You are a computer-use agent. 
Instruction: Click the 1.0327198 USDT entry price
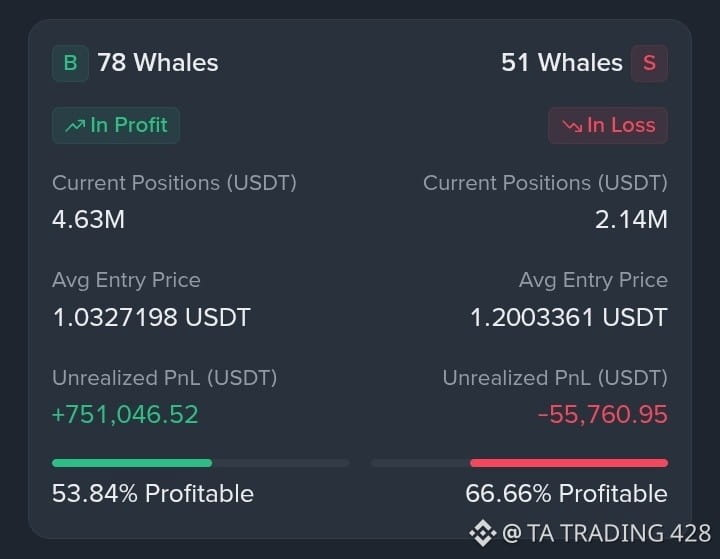click(x=152, y=317)
